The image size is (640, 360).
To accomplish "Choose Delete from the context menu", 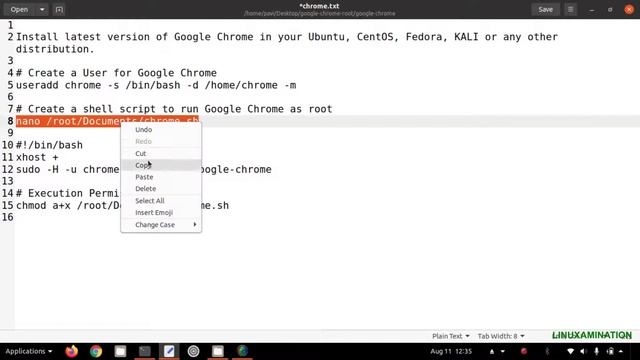I will pyautogui.click(x=161, y=189).
